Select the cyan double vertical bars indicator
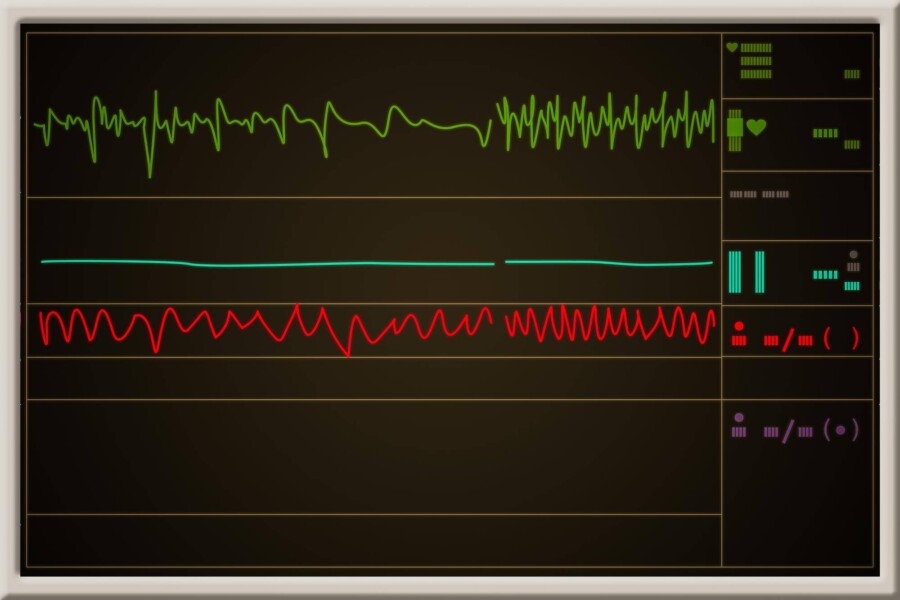This screenshot has width=900, height=600. 747,272
